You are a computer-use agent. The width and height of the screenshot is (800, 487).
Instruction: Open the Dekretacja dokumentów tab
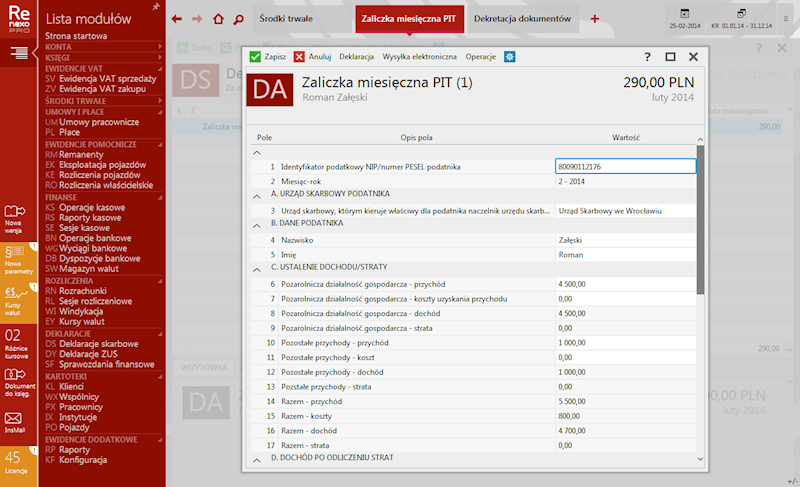(522, 19)
